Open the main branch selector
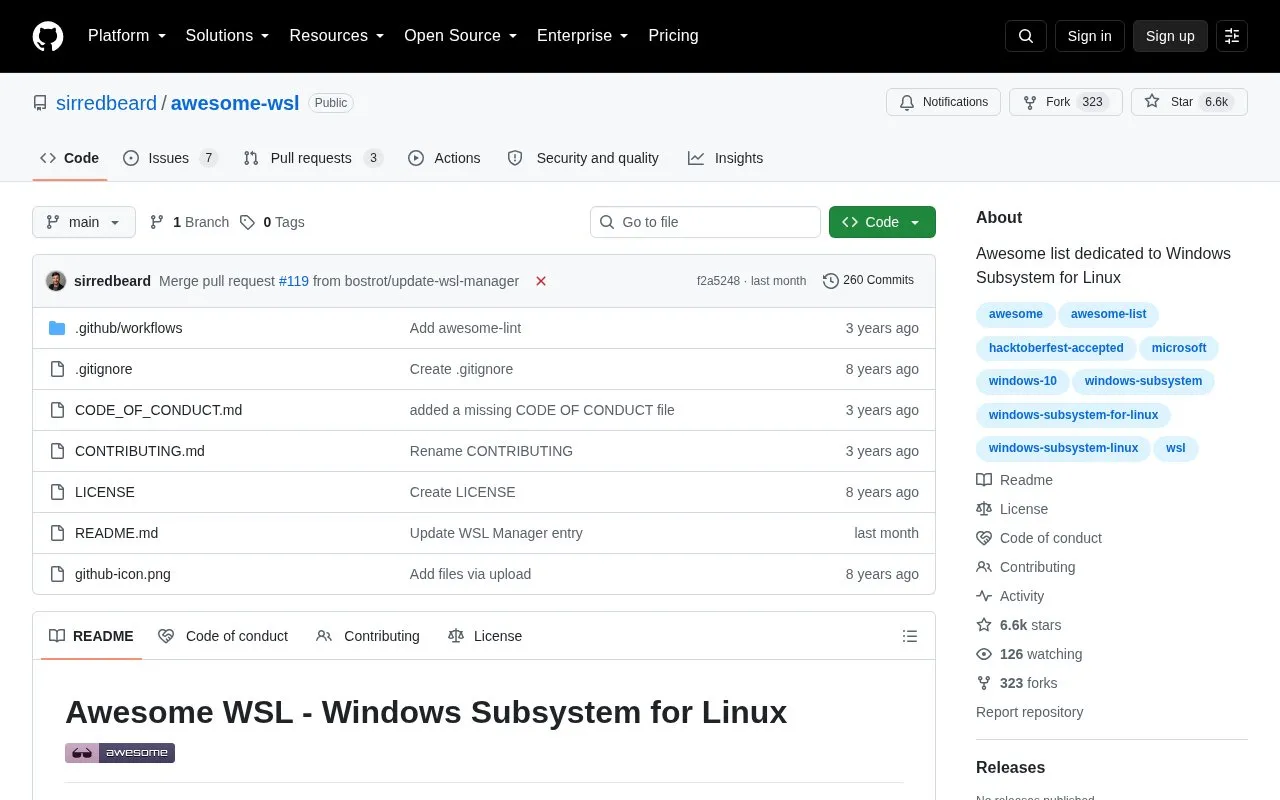The height and width of the screenshot is (800, 1280). click(84, 222)
